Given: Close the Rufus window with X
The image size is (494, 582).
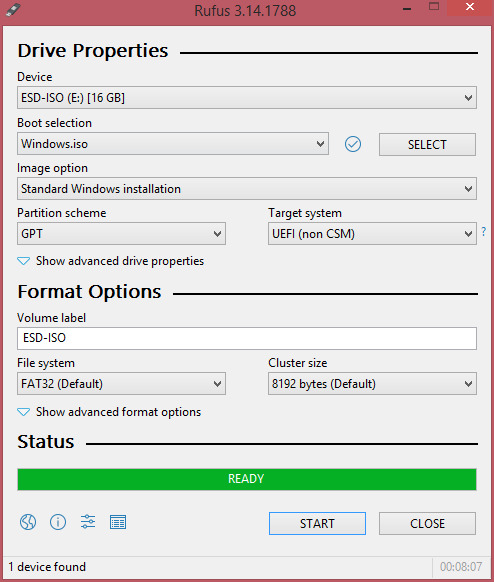Looking at the screenshot, I should click(470, 7).
